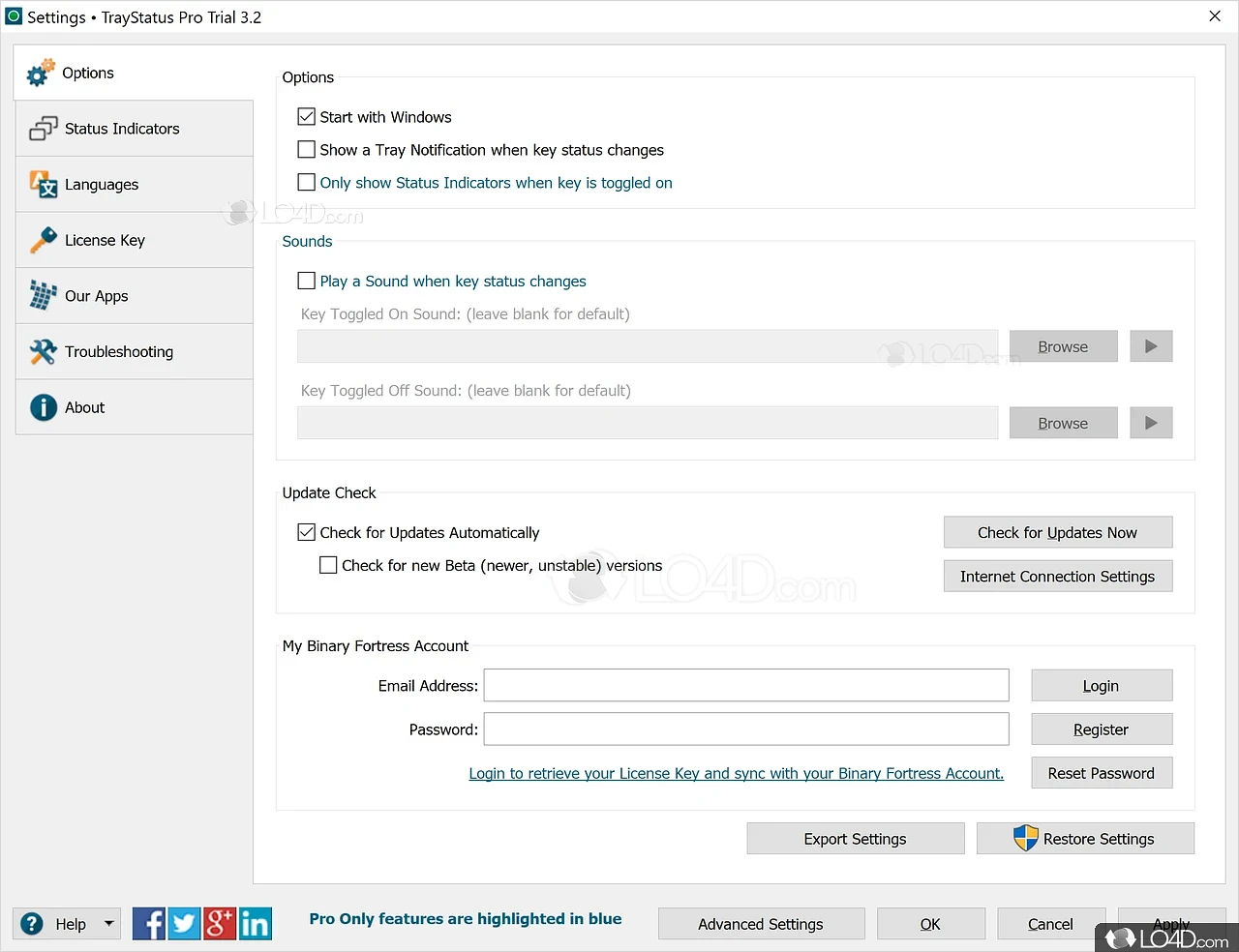
Task: Click Check for Updates Now
Action: click(x=1058, y=532)
